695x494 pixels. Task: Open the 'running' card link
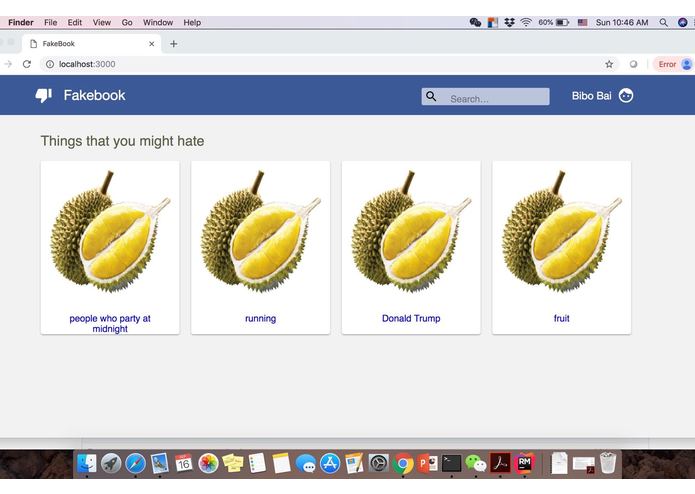(261, 318)
